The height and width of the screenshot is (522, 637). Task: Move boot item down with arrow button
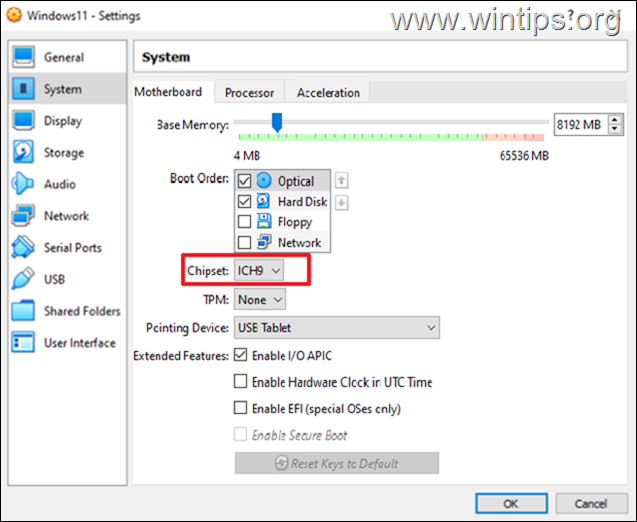point(342,202)
